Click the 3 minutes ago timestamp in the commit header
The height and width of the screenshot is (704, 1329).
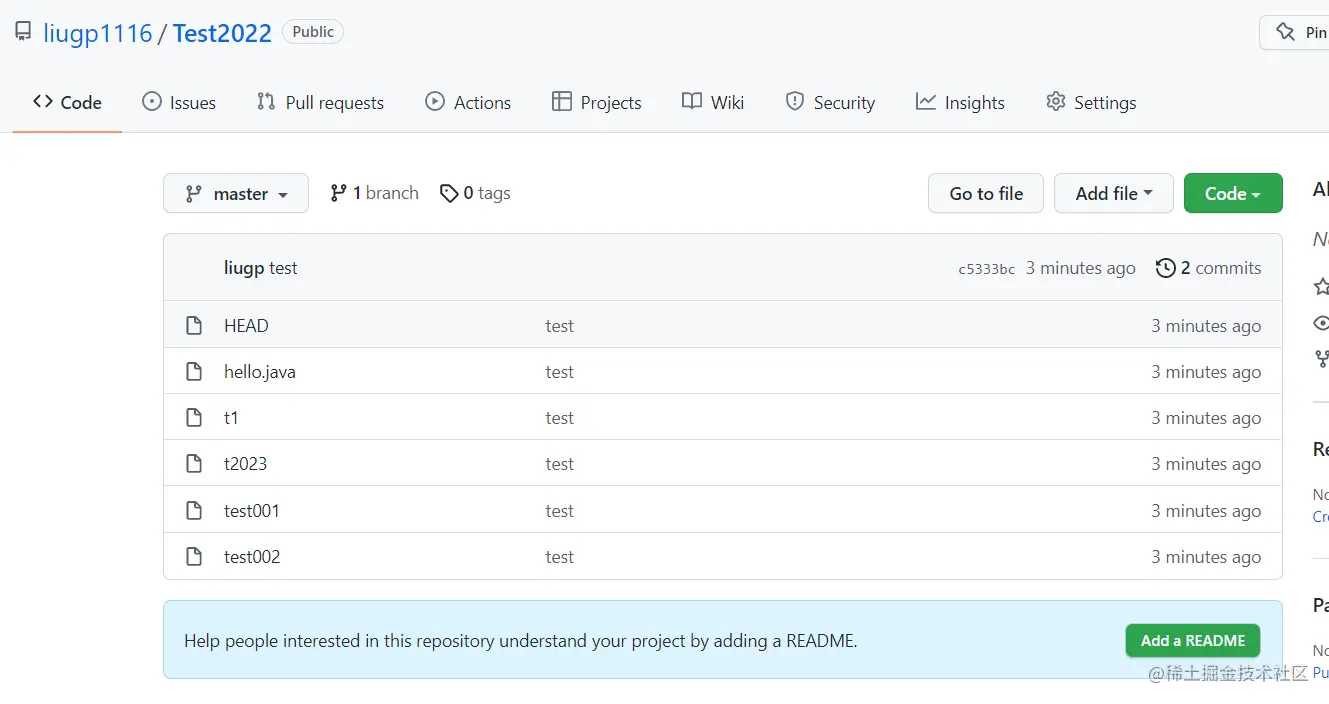pyautogui.click(x=1081, y=268)
